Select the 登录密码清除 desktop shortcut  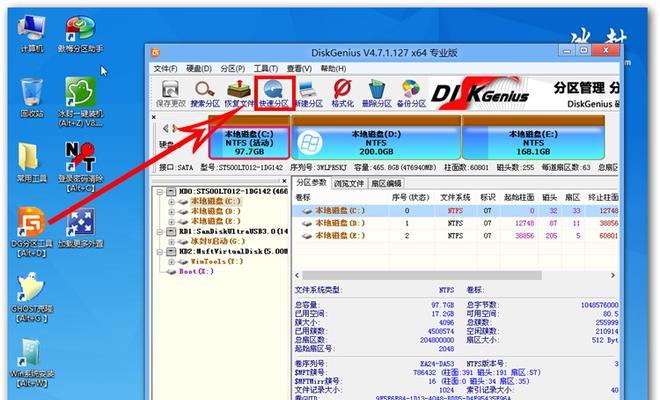[80, 167]
